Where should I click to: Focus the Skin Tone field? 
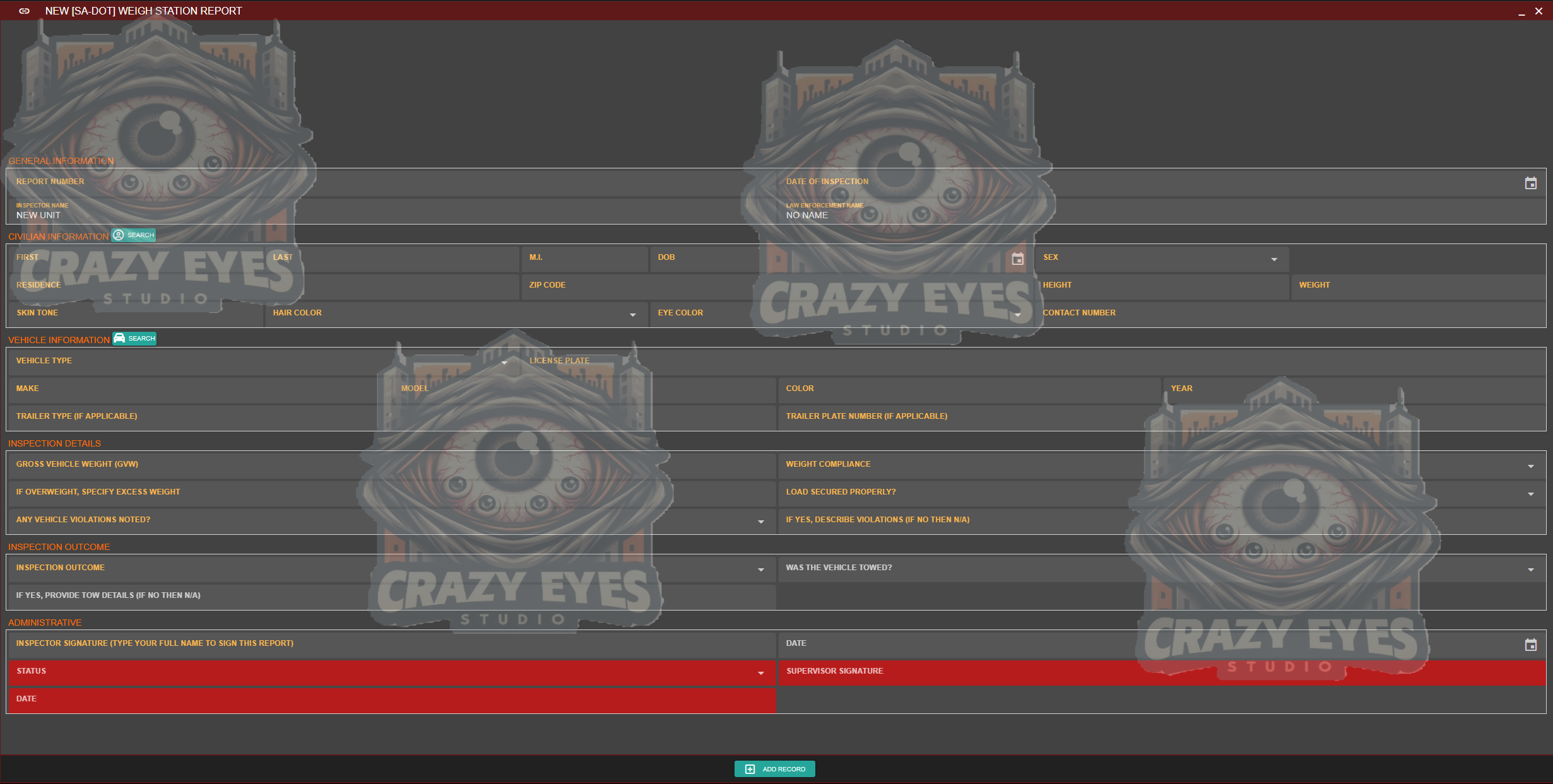click(136, 314)
